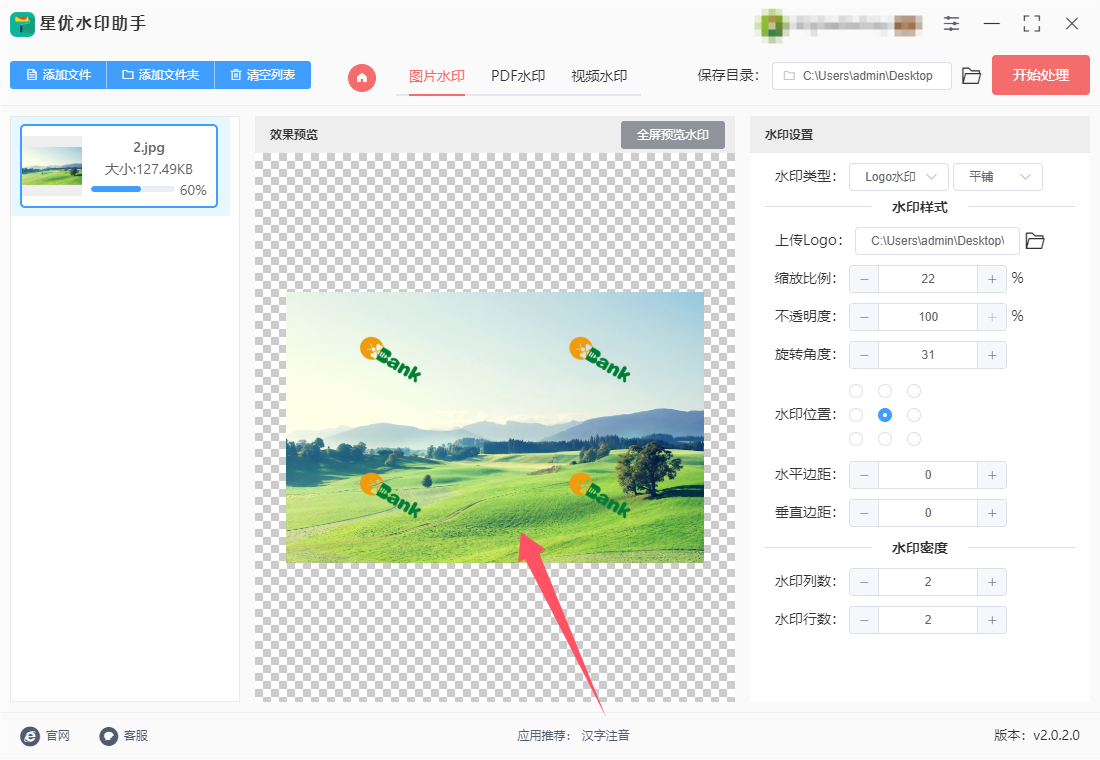Open the 客服 customer service icon
Screen dimensions: 1100x760
coord(109,735)
